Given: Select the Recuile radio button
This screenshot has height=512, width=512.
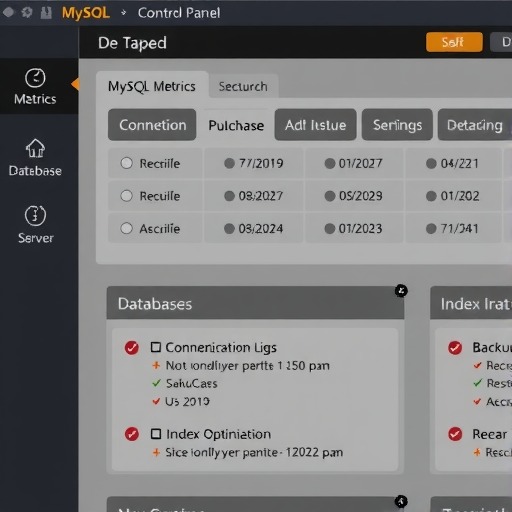Looking at the screenshot, I should point(127,196).
